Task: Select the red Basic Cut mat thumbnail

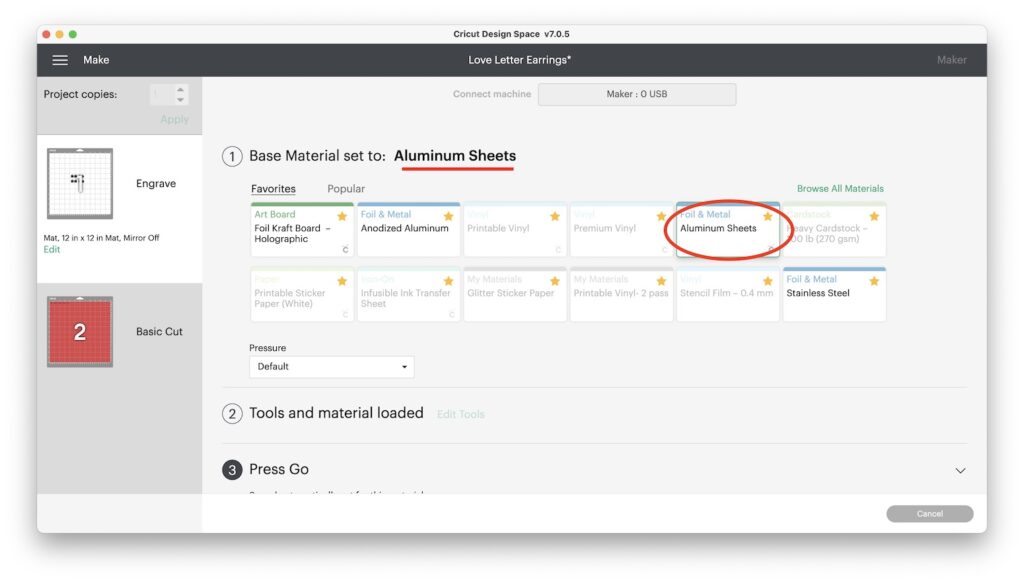Action: click(x=80, y=332)
